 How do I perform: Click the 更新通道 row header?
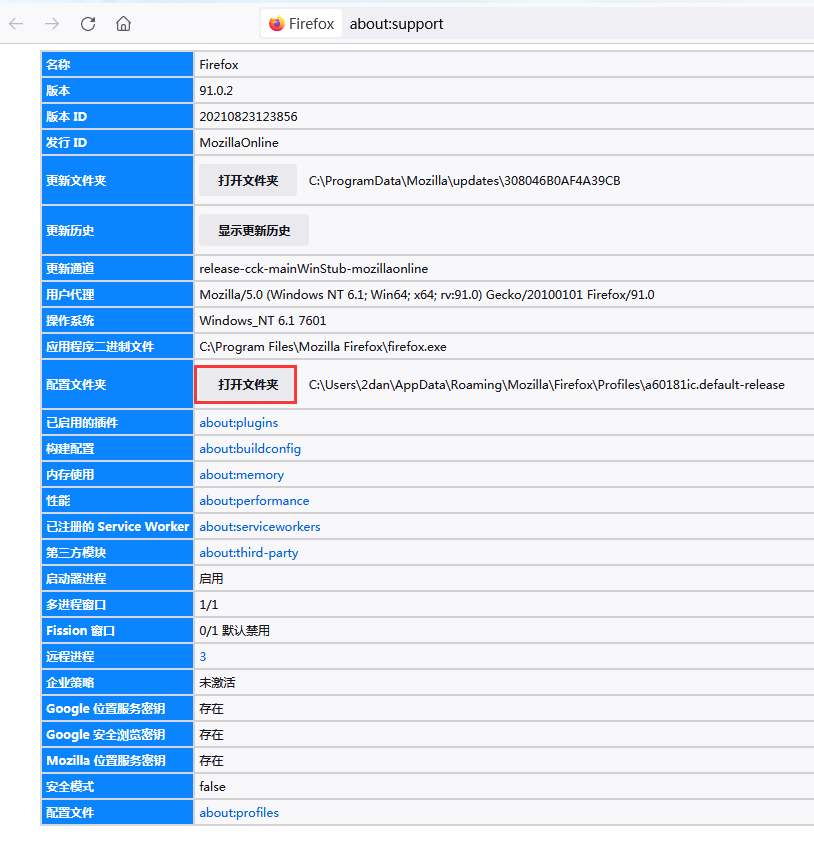[117, 269]
